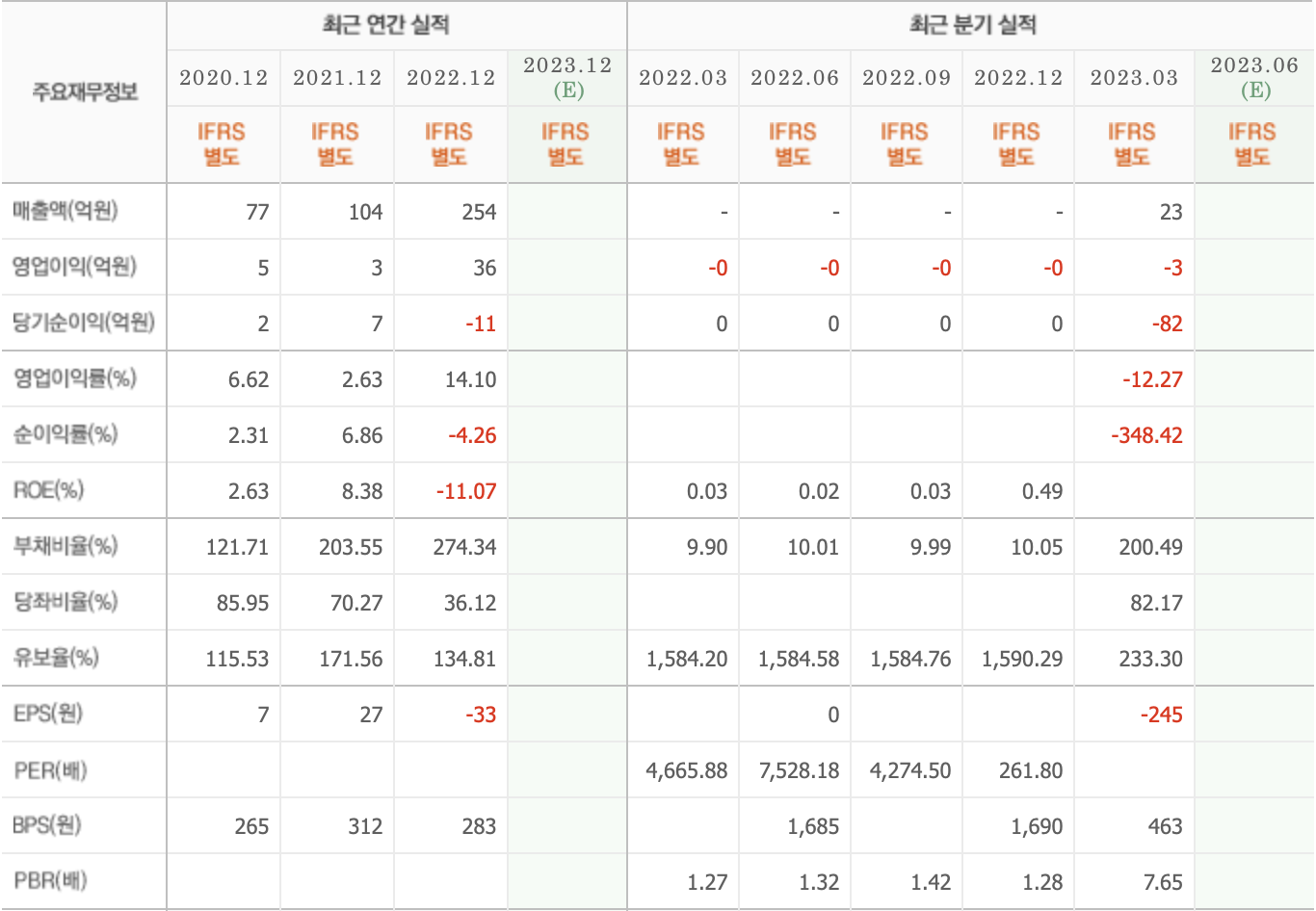Screen dimensions: 1316x911
Task: Select the PER value 7,528.18
Action: 799,770
